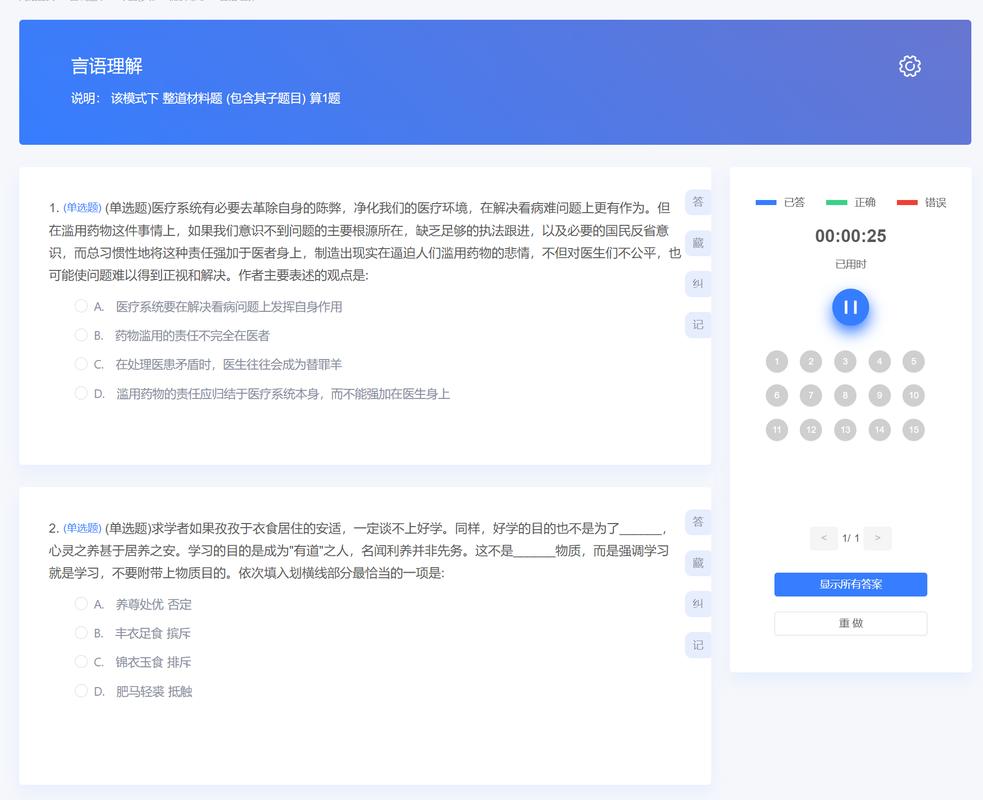Jump to question number 9 circle
Image resolution: width=983 pixels, height=800 pixels.
(880, 395)
